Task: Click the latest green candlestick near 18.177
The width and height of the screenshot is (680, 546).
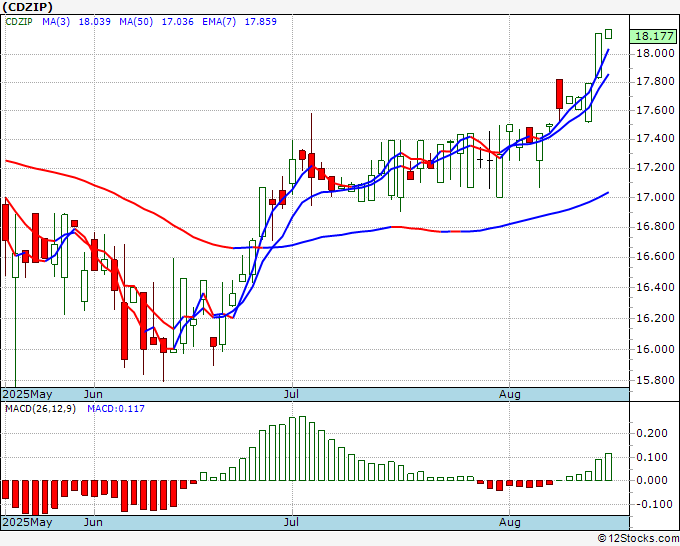Action: [608, 34]
